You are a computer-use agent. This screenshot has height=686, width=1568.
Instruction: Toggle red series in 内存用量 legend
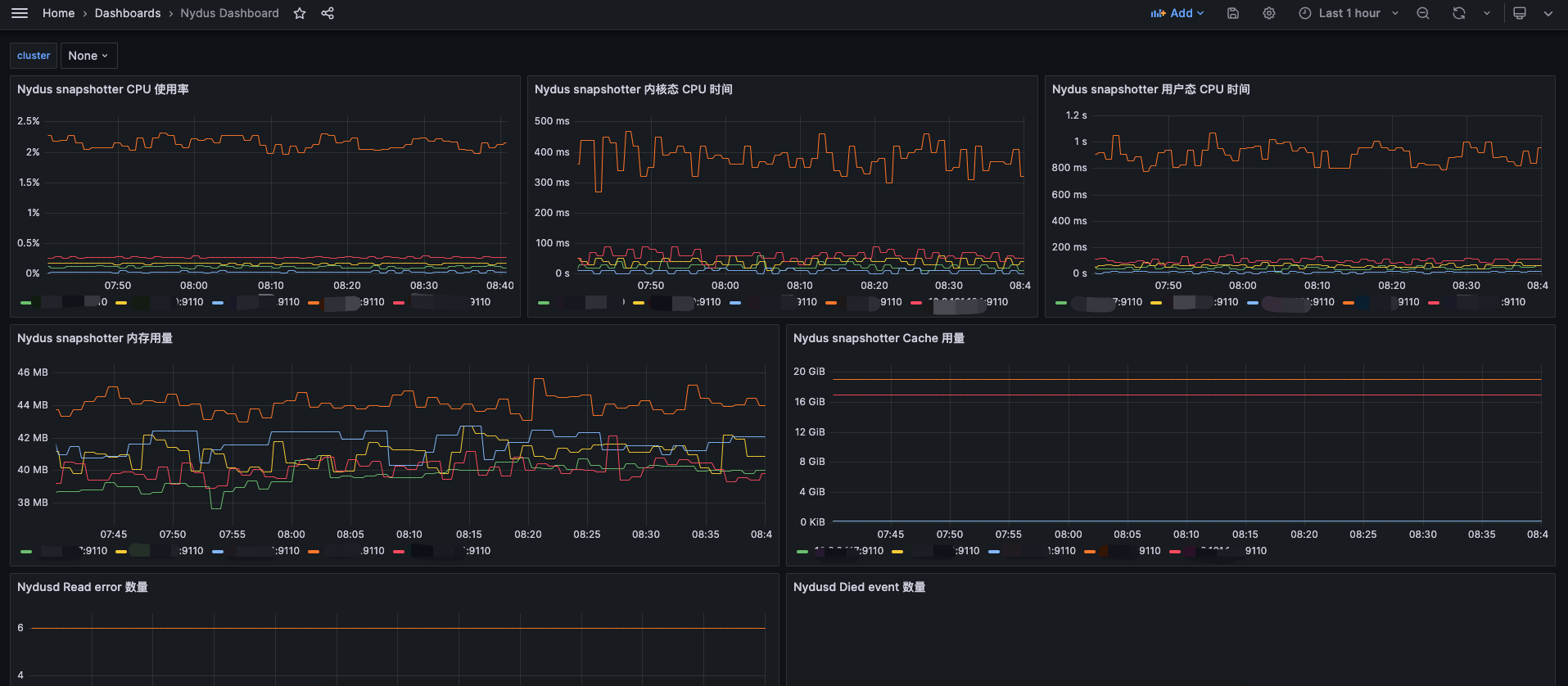point(399,552)
